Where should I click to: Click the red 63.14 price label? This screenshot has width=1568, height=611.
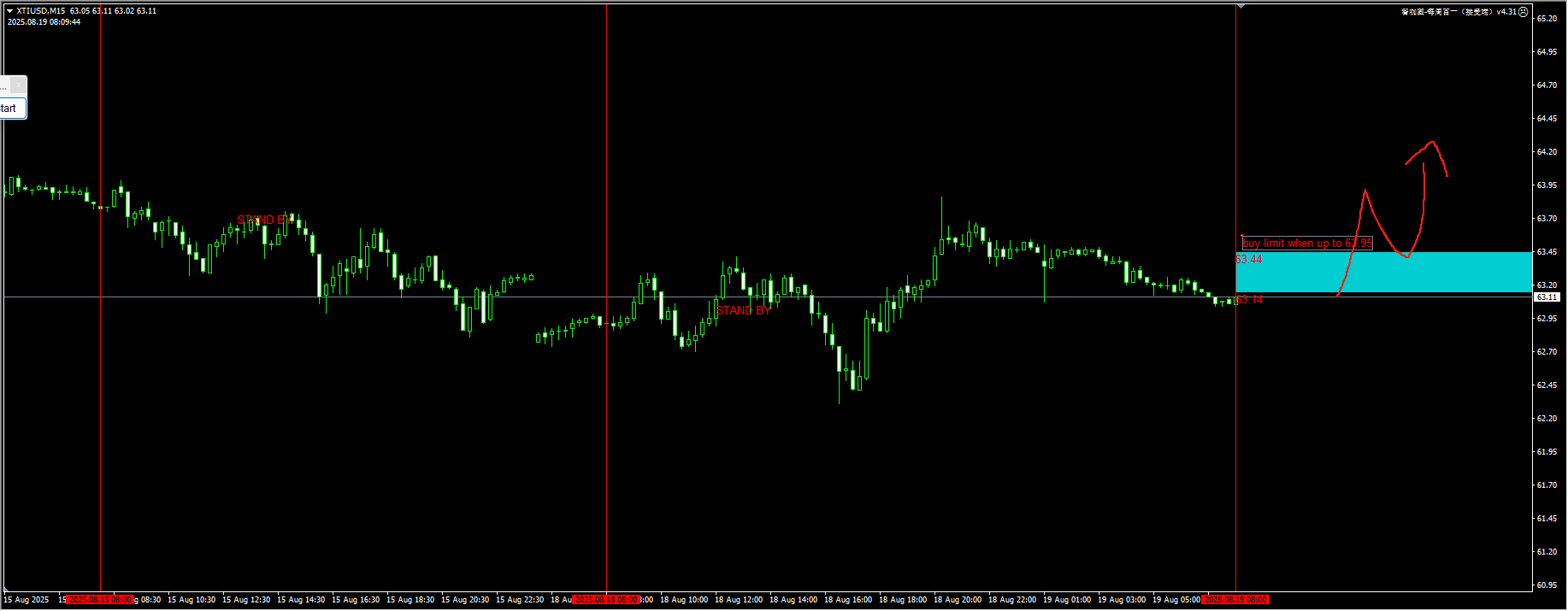click(1250, 300)
